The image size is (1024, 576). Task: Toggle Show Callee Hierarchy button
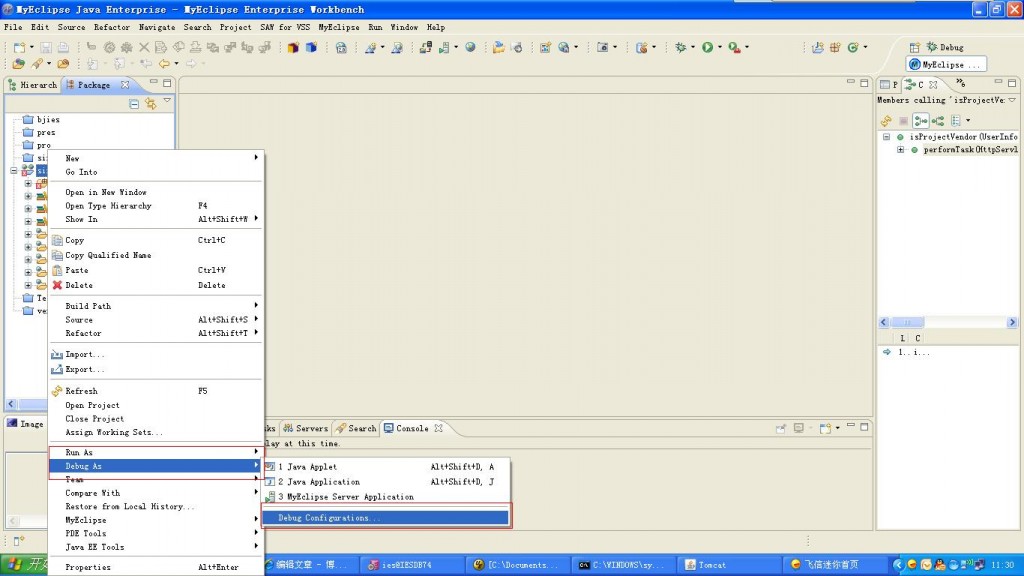click(x=938, y=121)
